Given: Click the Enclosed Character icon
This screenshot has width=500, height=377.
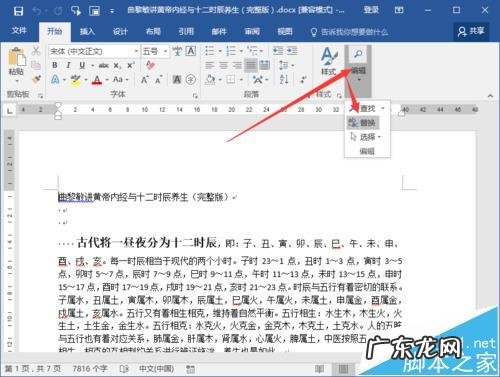Looking at the screenshot, I should 191,79.
